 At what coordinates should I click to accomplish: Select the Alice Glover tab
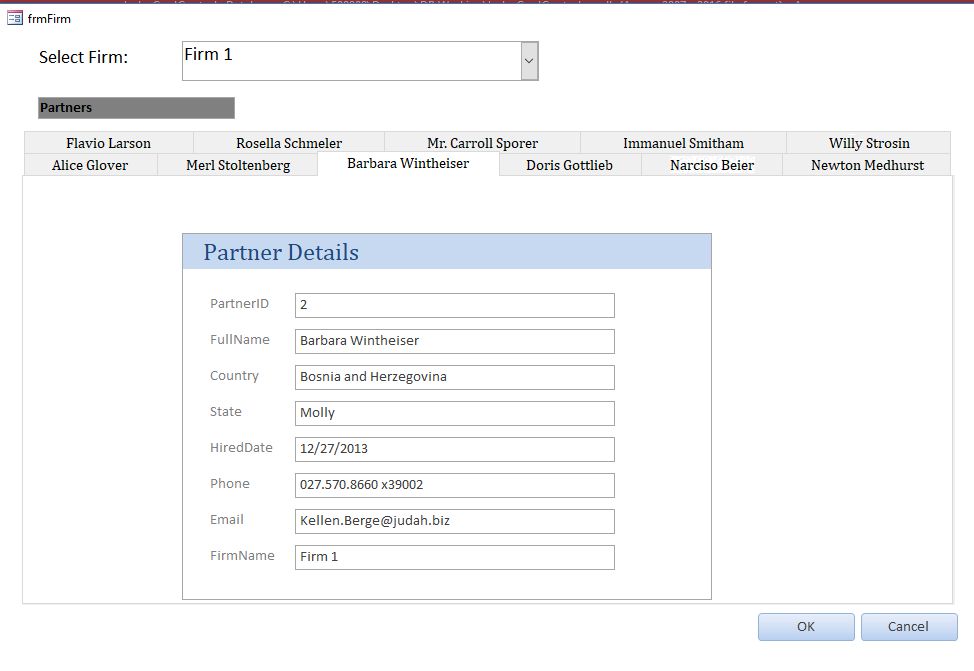pos(90,165)
